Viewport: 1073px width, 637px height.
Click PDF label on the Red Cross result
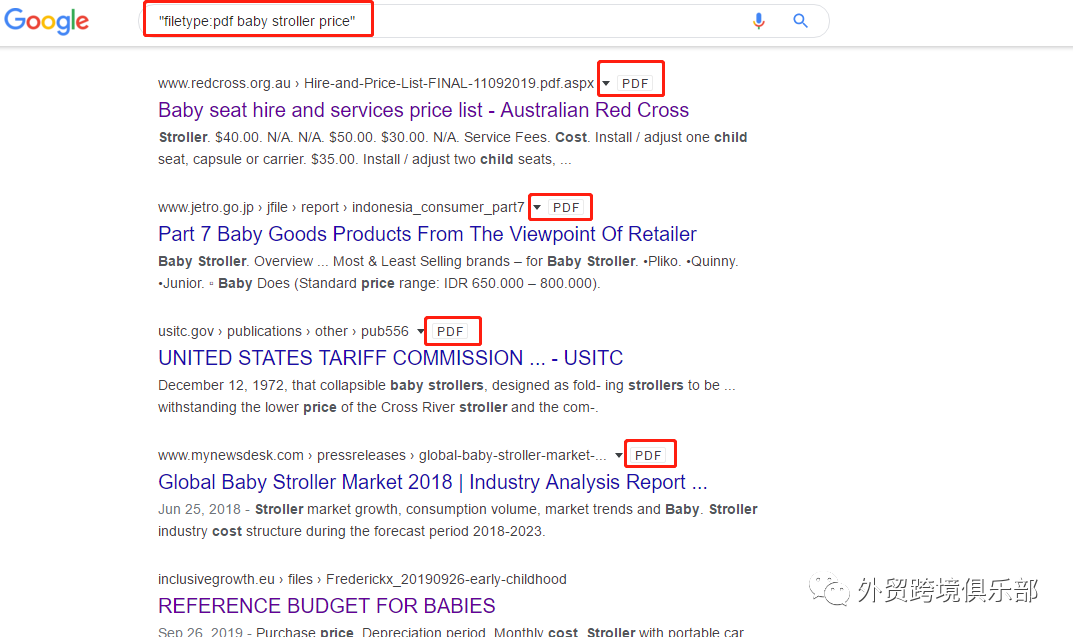pyautogui.click(x=635, y=83)
